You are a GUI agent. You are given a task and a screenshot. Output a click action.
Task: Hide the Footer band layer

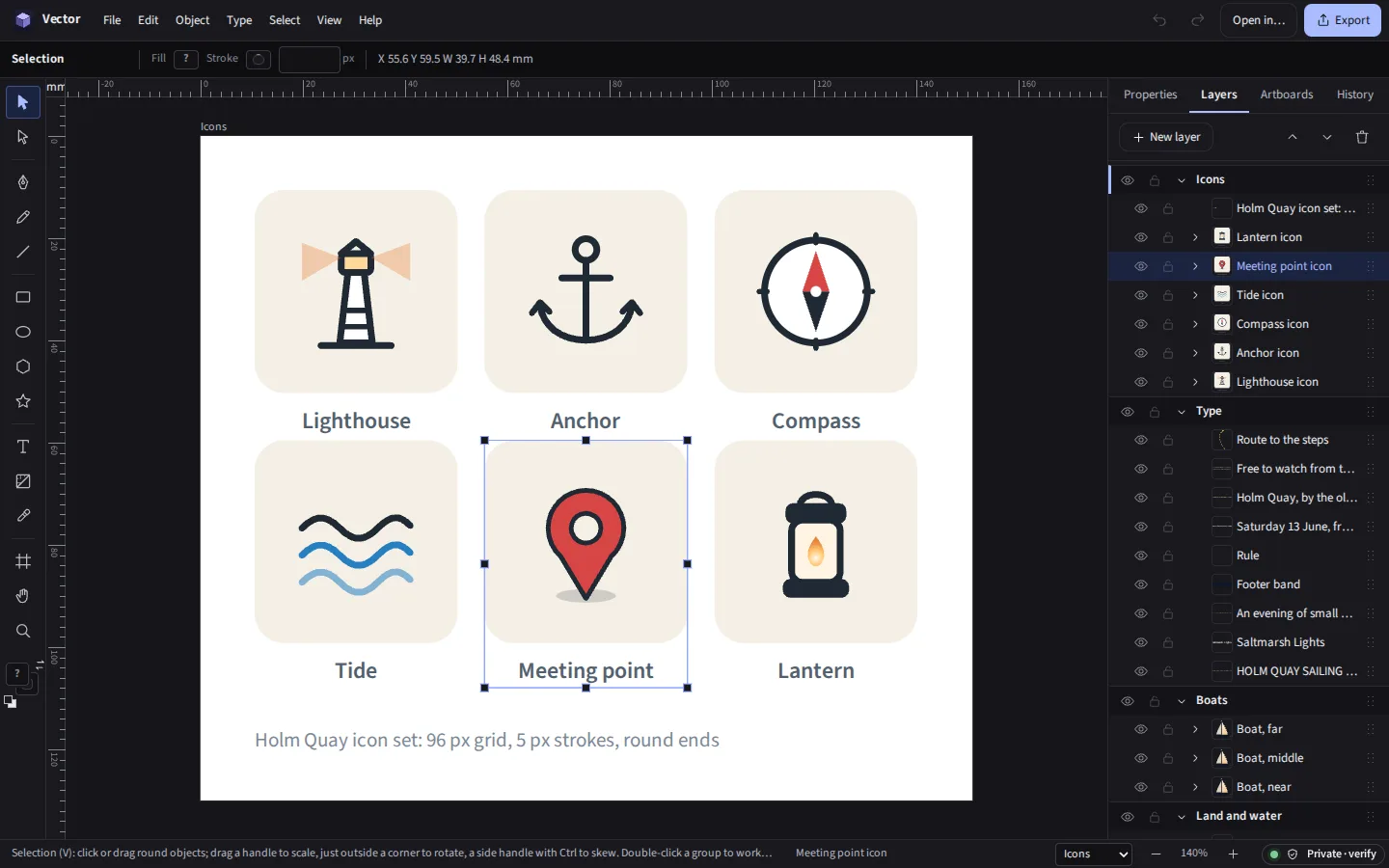point(1141,584)
